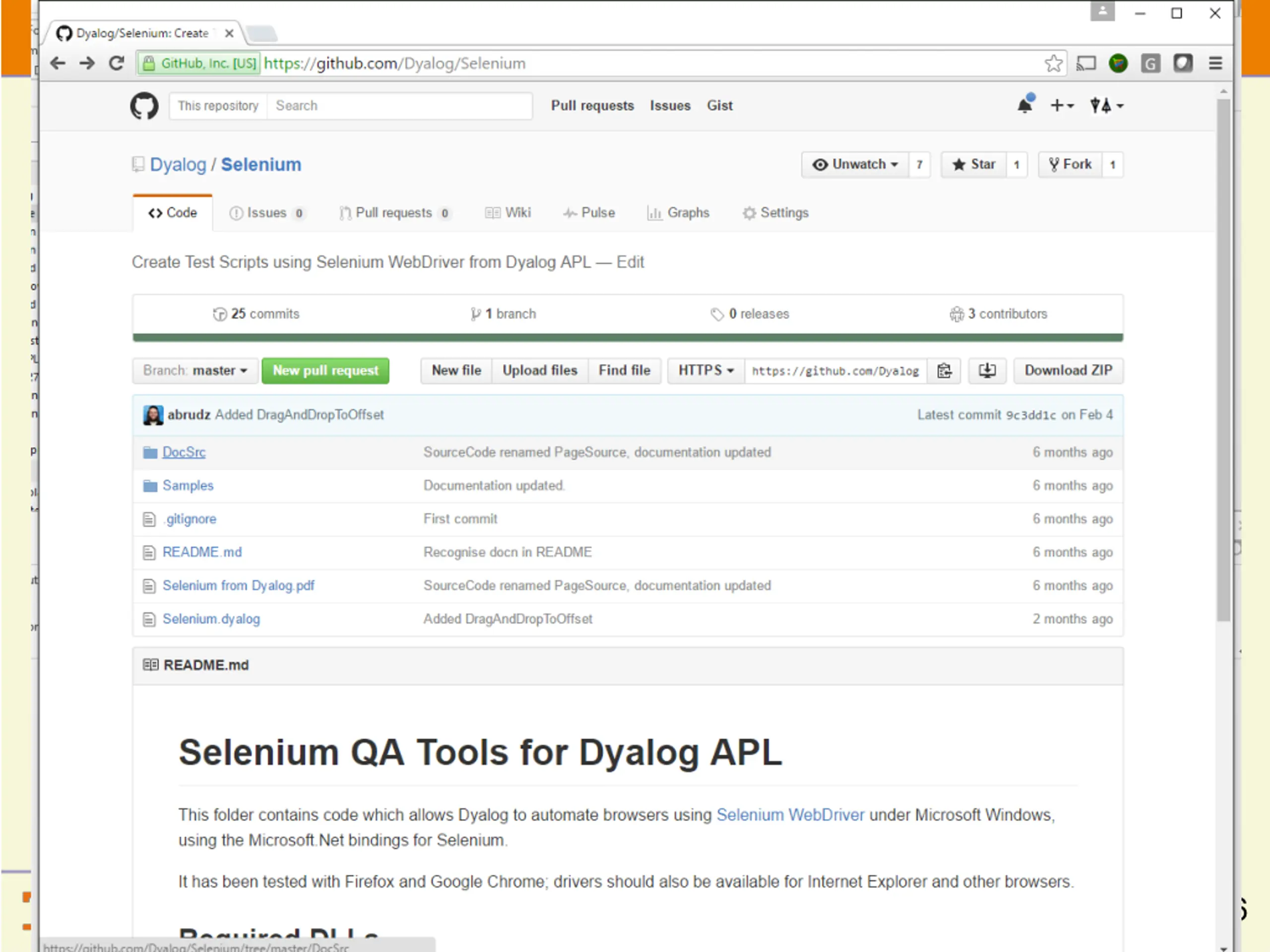The image size is (1270, 952).
Task: Open the GitHub Octocat home logo
Action: (x=144, y=106)
